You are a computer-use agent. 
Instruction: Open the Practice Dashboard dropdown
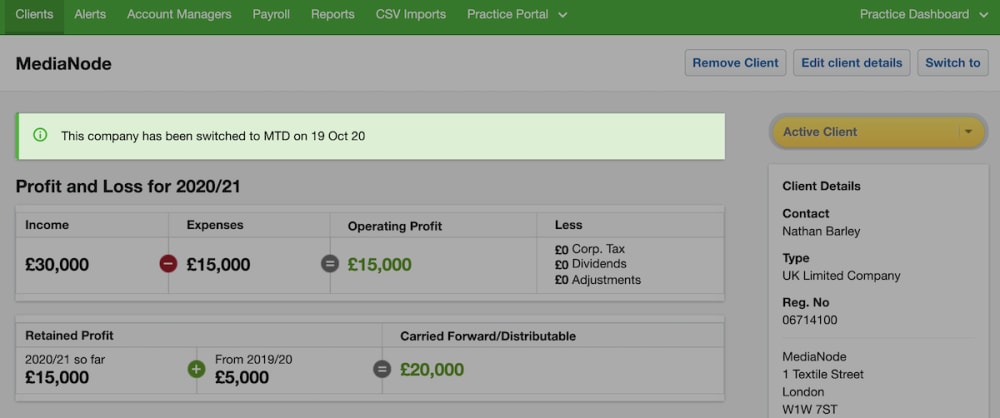pos(922,15)
